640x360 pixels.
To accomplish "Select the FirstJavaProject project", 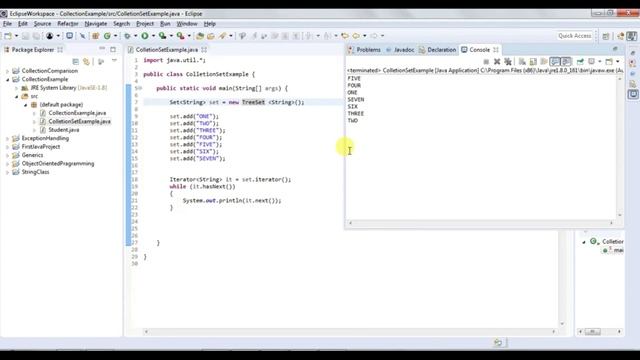I will tap(40, 147).
